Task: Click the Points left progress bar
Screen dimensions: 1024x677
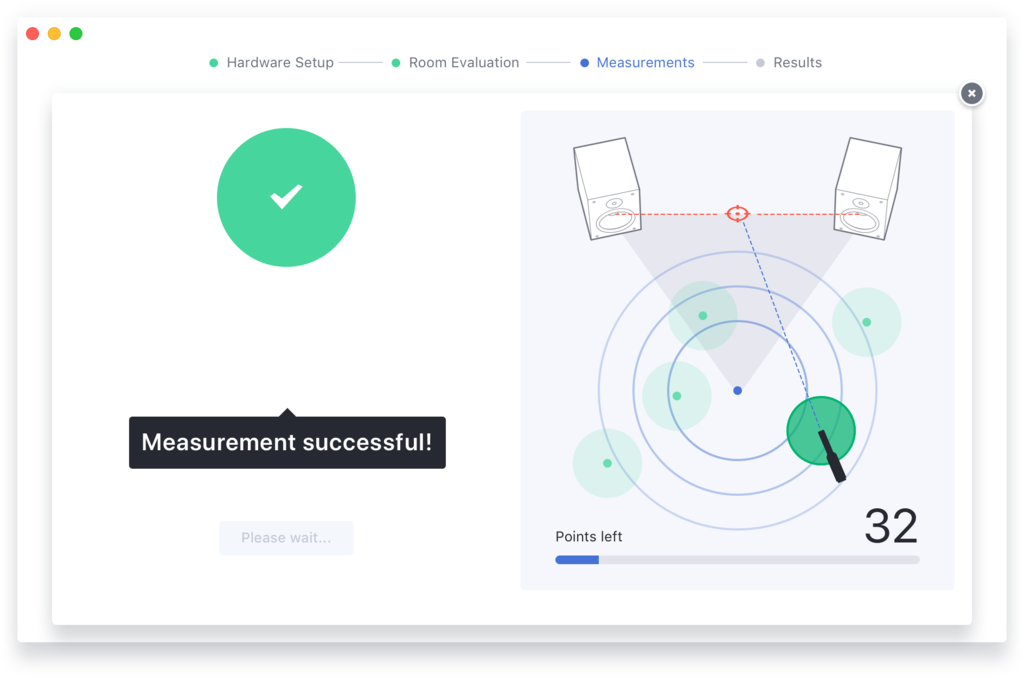Action: tap(737, 560)
